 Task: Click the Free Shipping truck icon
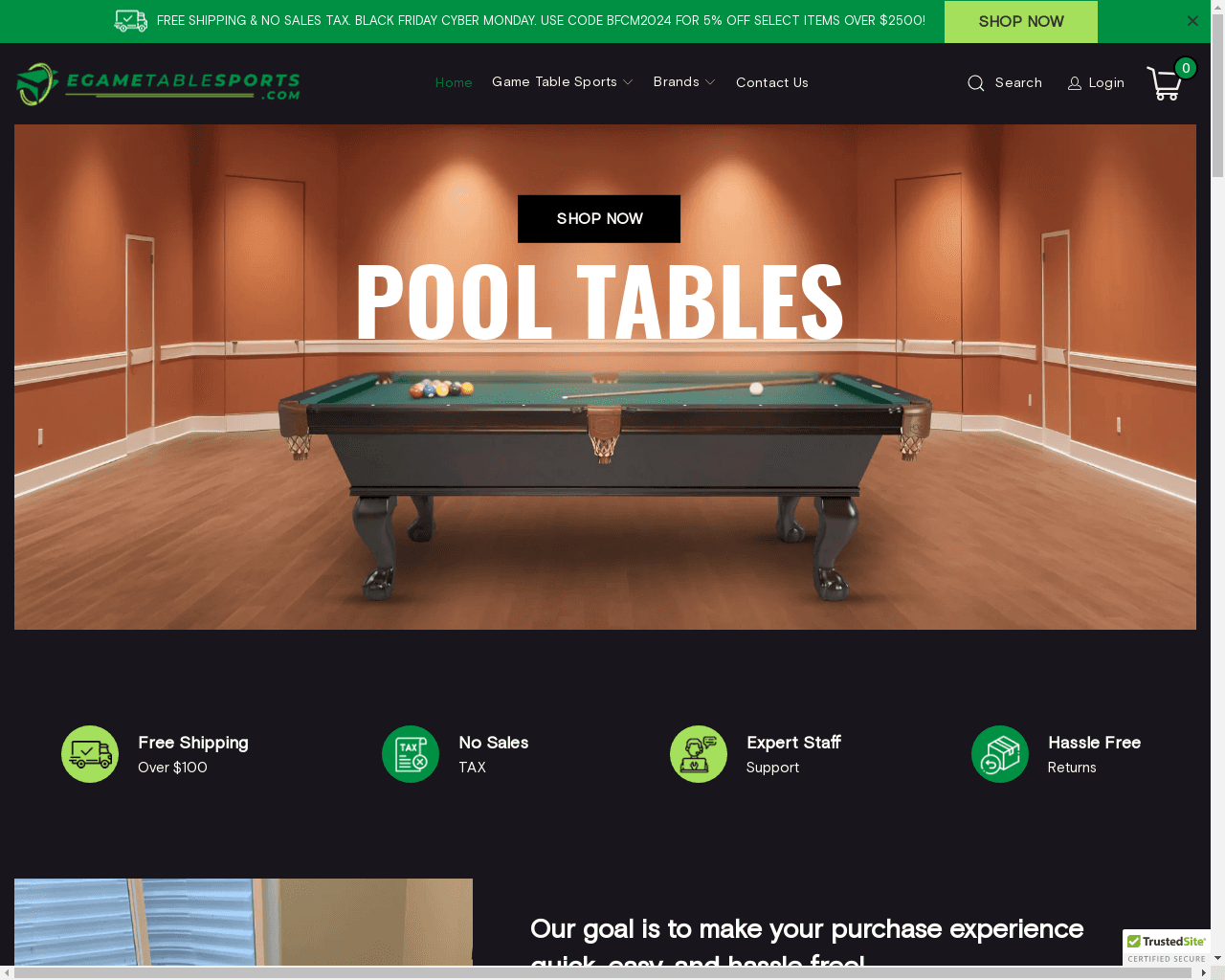click(x=90, y=754)
